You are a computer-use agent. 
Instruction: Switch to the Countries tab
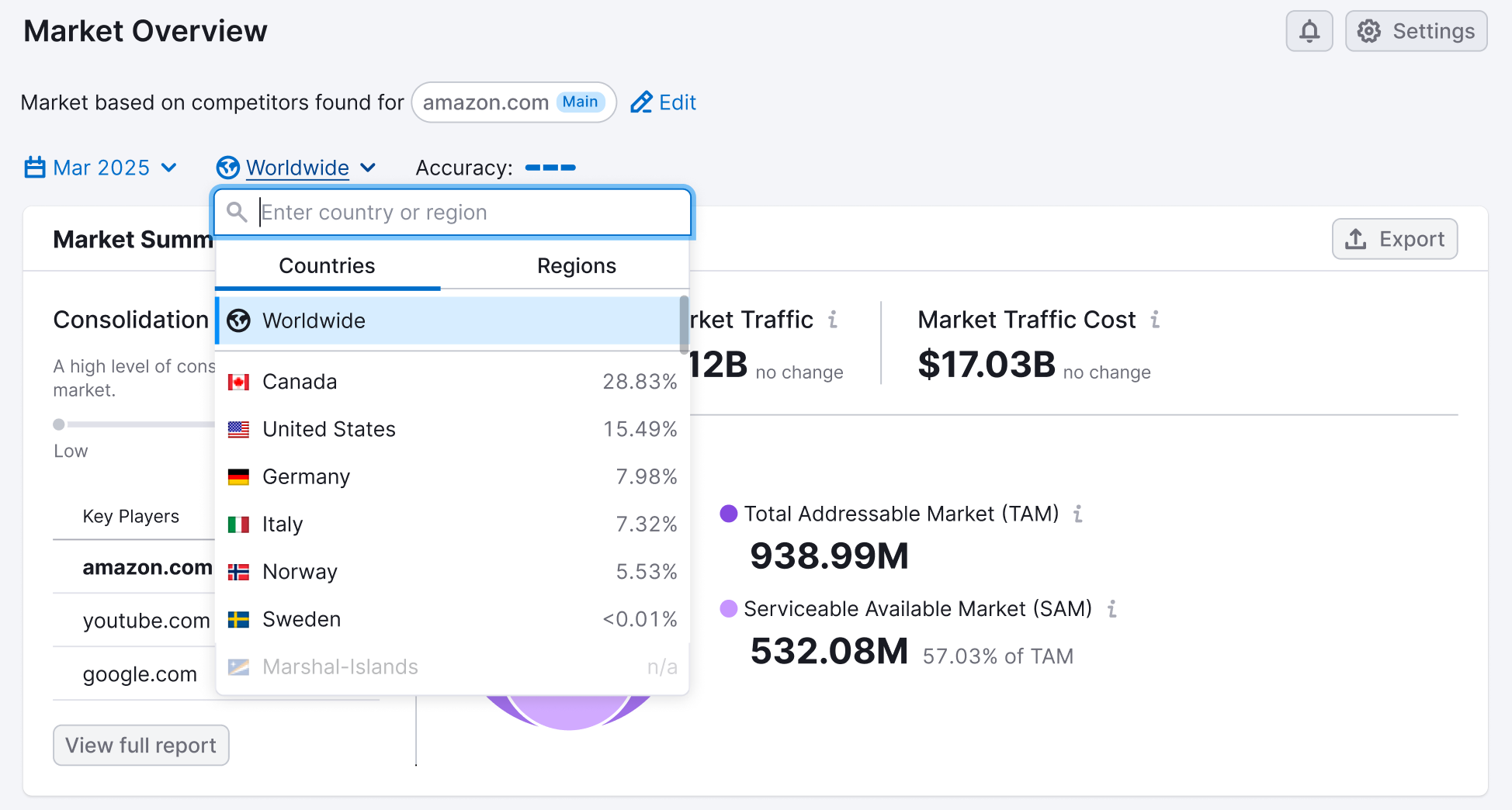coord(326,265)
